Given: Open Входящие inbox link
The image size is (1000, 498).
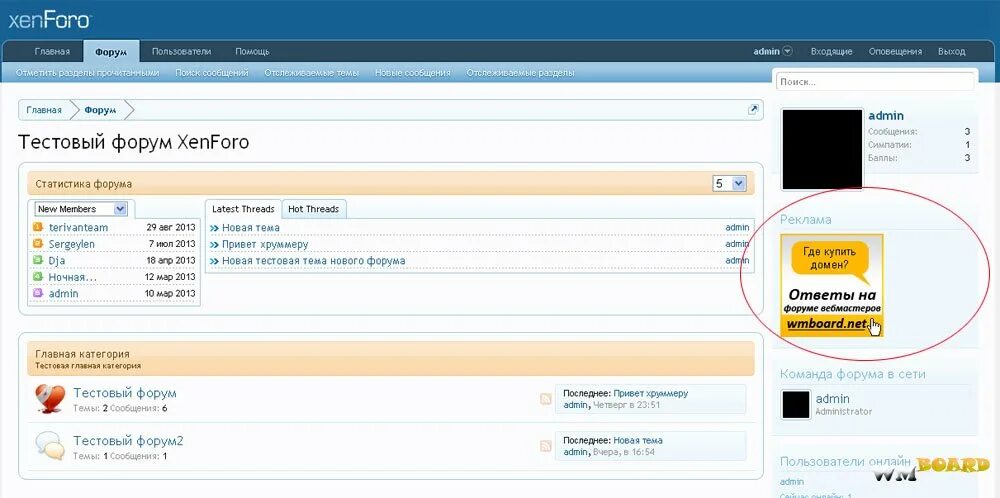Looking at the screenshot, I should 832,51.
